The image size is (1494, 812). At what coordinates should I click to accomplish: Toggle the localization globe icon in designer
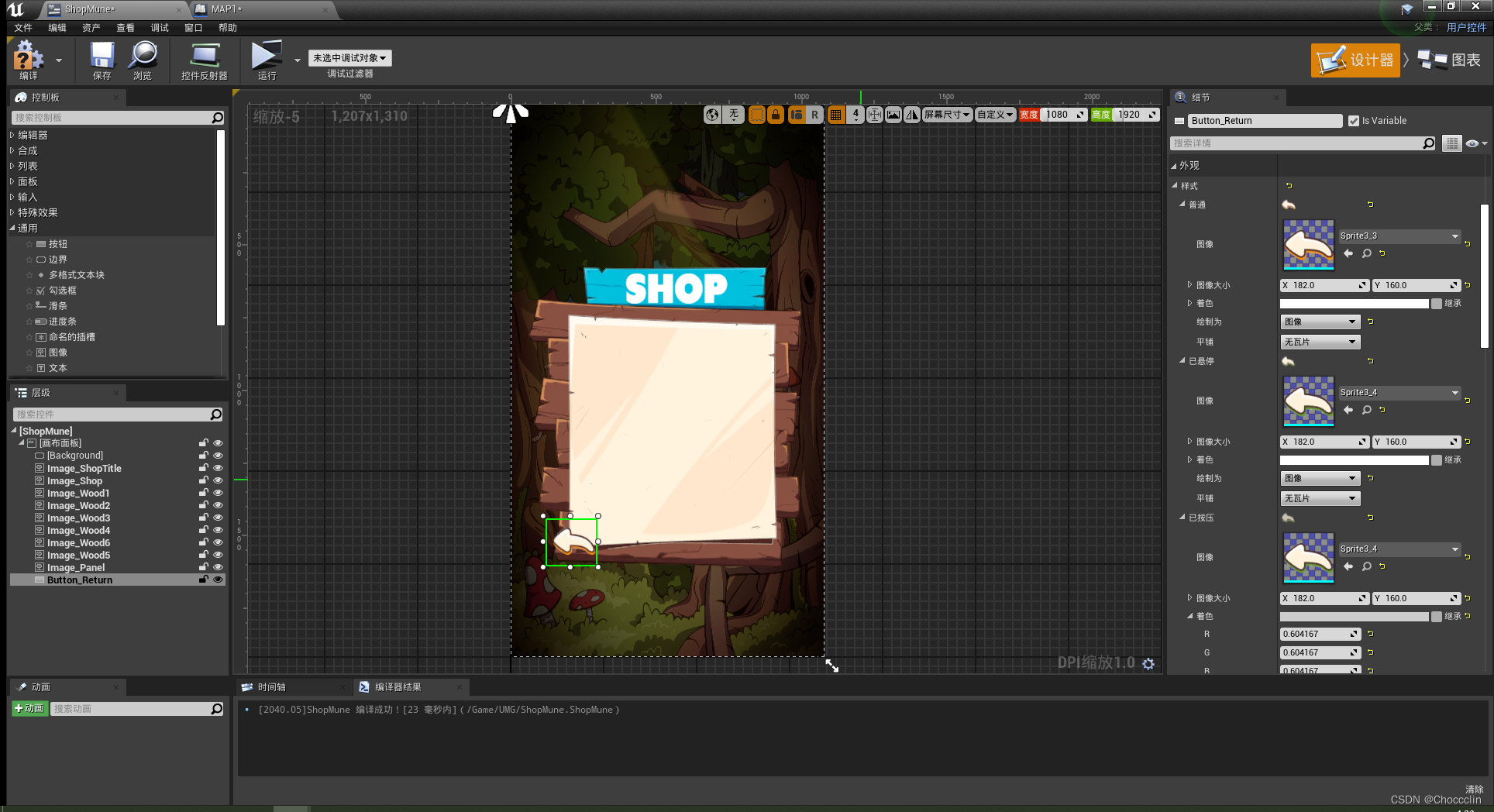(712, 115)
